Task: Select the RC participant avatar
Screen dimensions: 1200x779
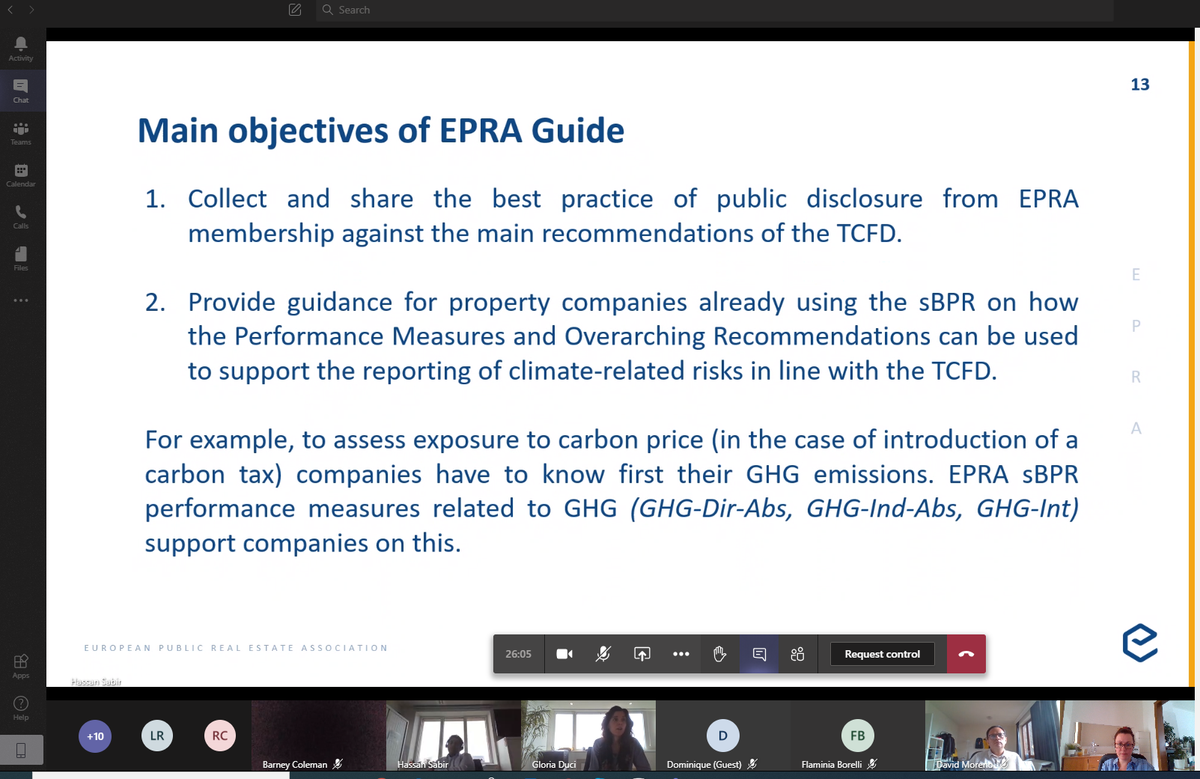Action: 219,736
